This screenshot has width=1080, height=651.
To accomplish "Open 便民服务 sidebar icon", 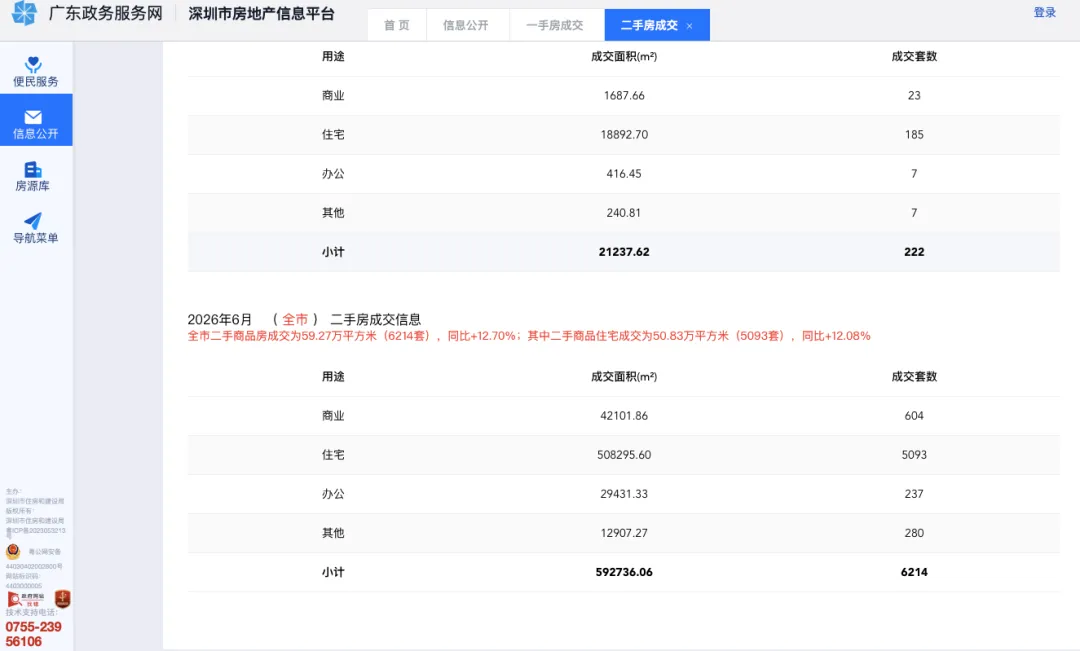I will click(x=33, y=64).
